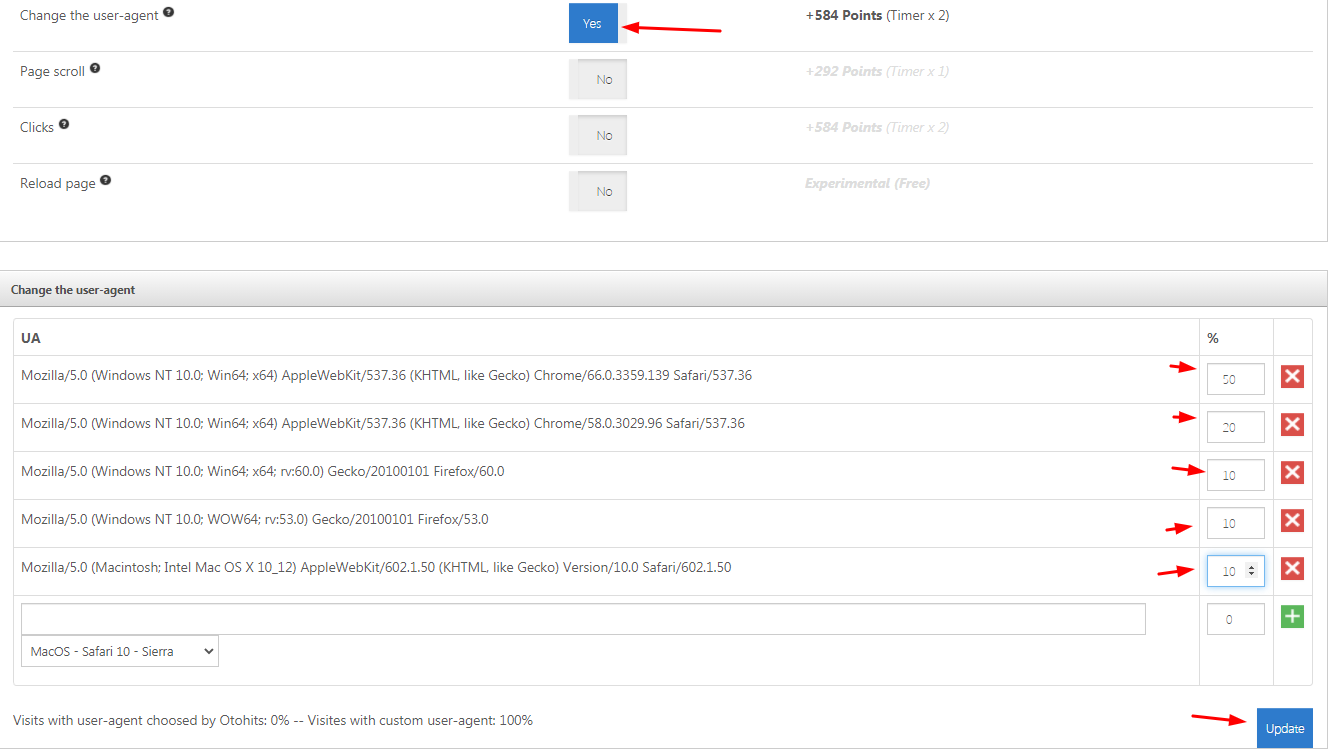Enable the Page scroll toggle
This screenshot has height=753, width=1335.
coord(598,79)
